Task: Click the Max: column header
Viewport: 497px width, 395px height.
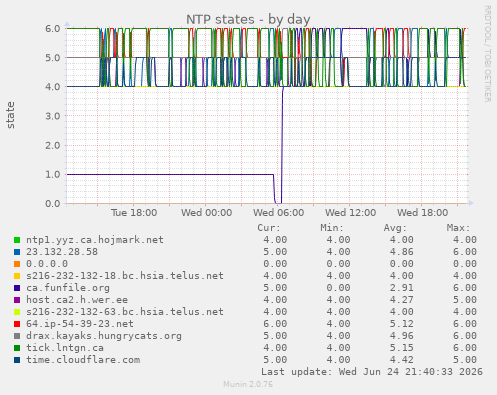Action: click(458, 228)
